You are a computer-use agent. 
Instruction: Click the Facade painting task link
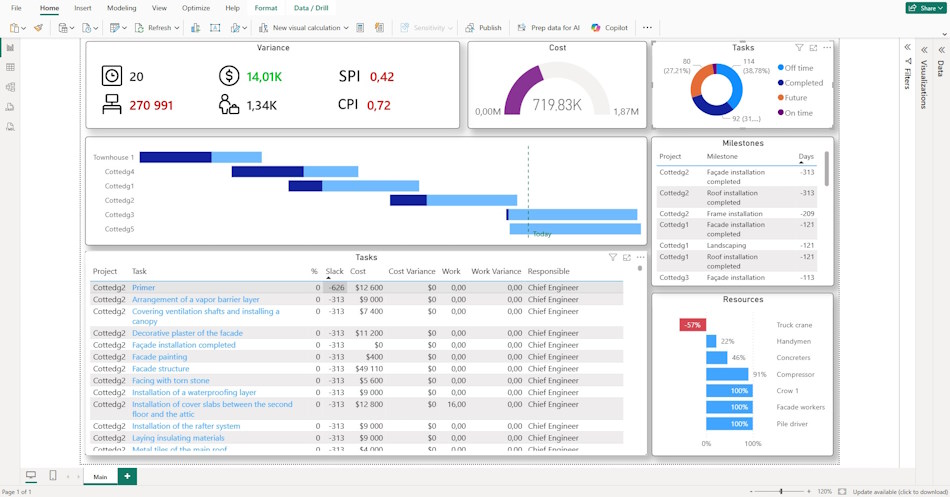[x=160, y=357]
